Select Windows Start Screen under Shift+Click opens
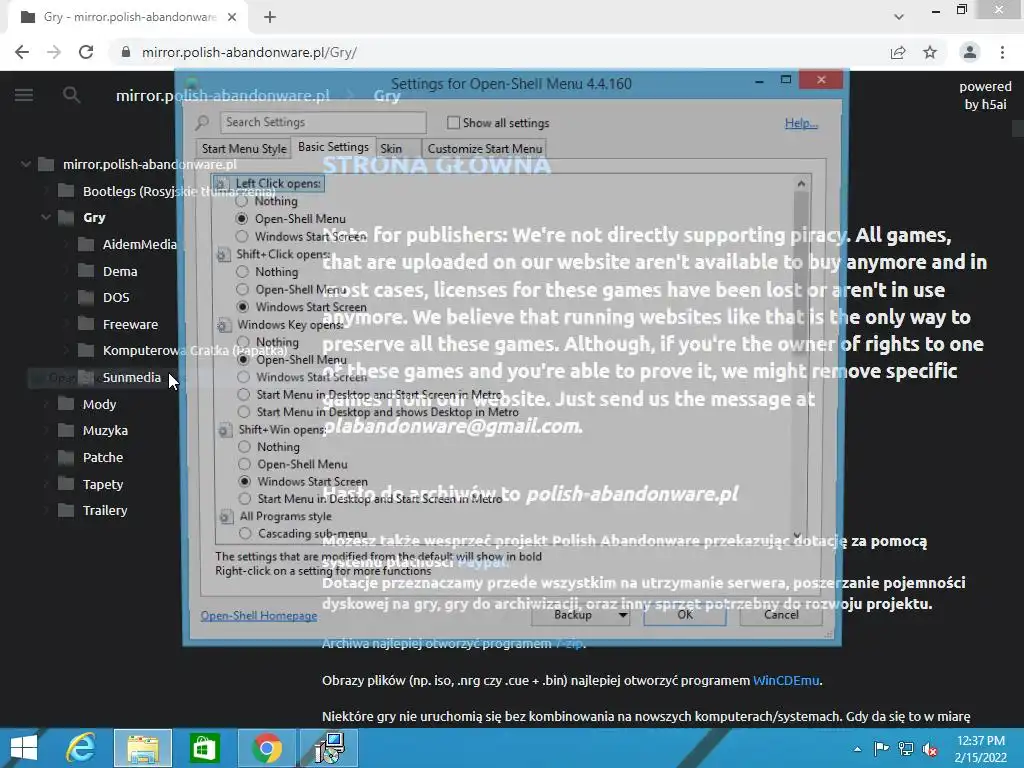This screenshot has width=1024, height=768. pos(242,307)
